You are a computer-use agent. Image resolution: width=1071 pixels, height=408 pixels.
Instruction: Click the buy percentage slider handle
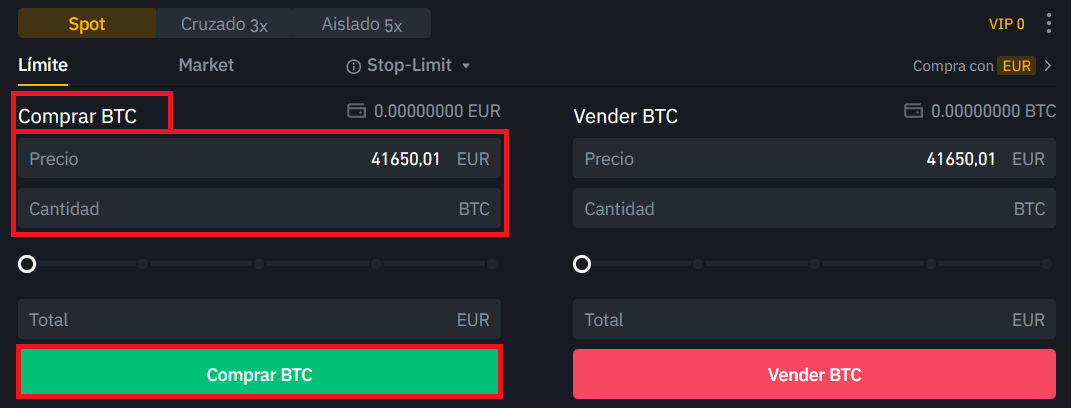(27, 264)
